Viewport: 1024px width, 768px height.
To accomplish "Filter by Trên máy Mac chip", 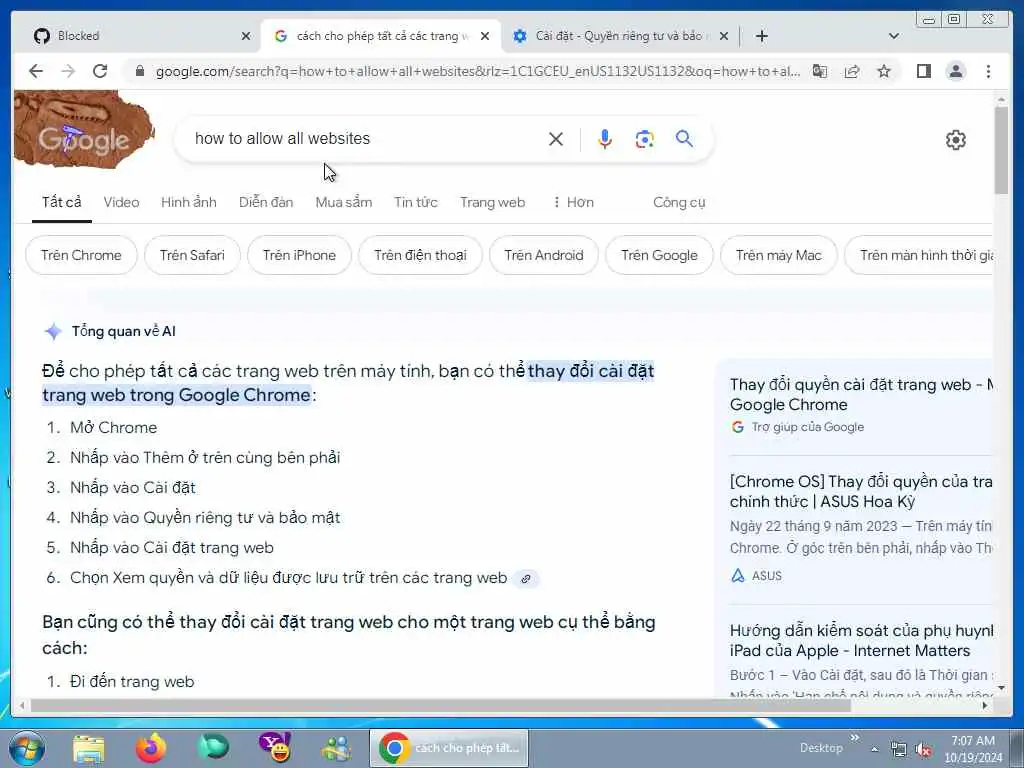I will pos(778,255).
